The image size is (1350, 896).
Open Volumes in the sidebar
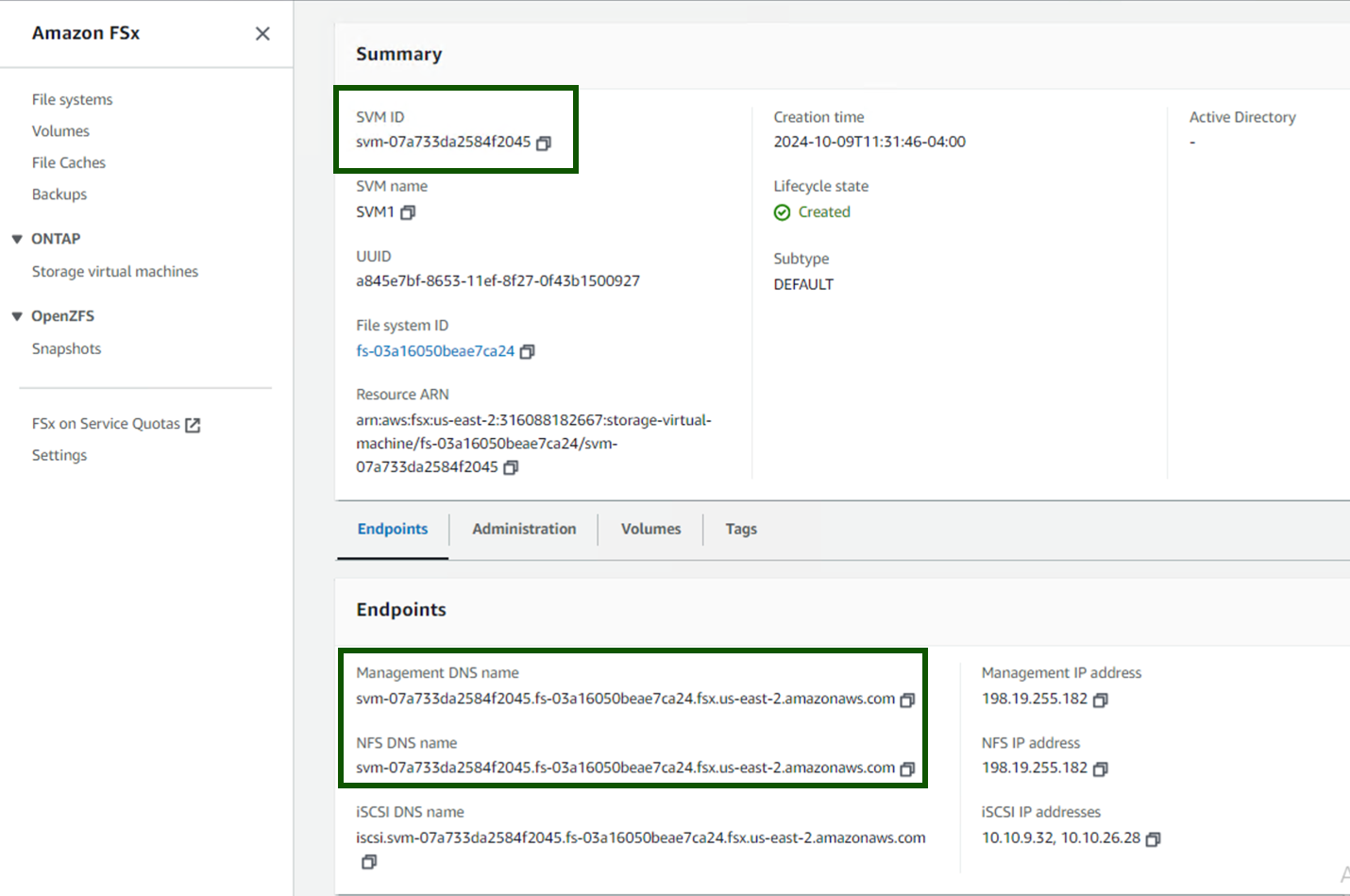pyautogui.click(x=60, y=131)
